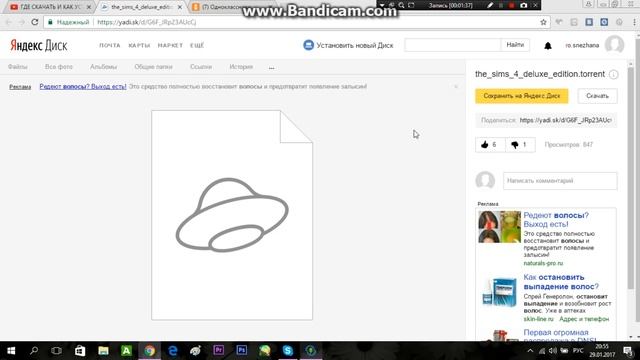
Task: Open the Chrome three-dot menu
Action: point(634,22)
